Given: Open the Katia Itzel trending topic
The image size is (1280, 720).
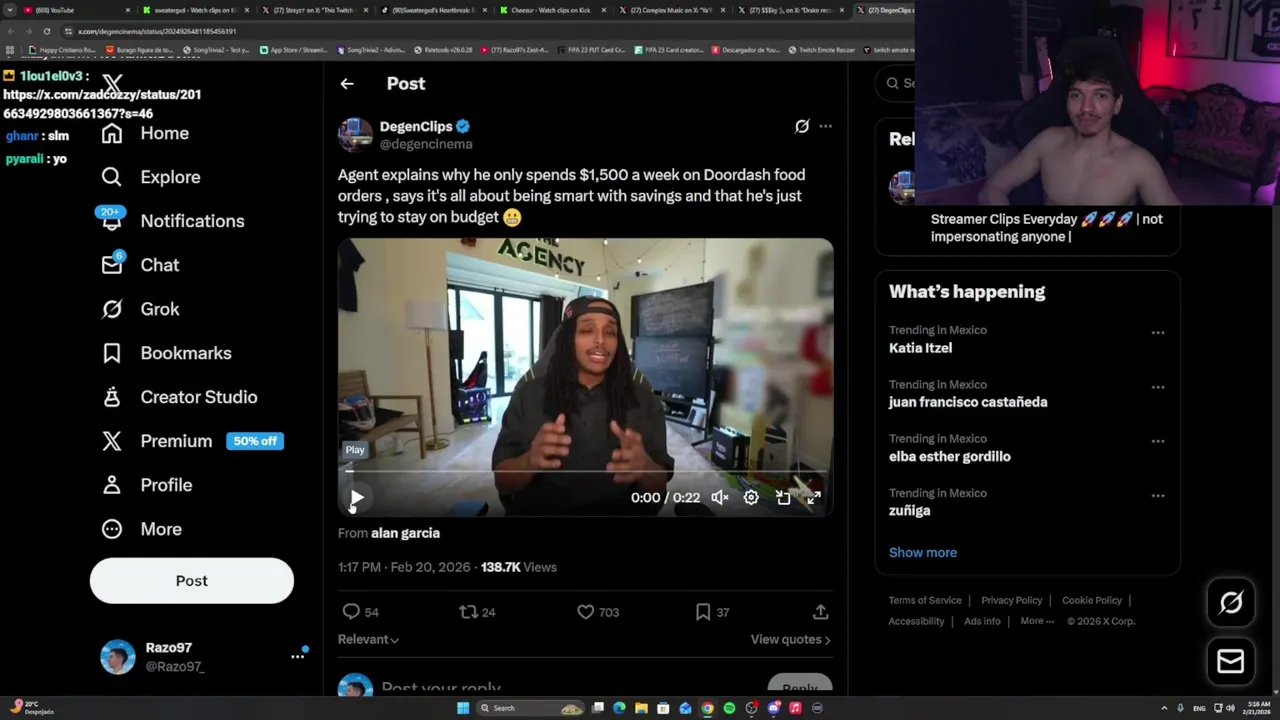Looking at the screenshot, I should tap(920, 348).
